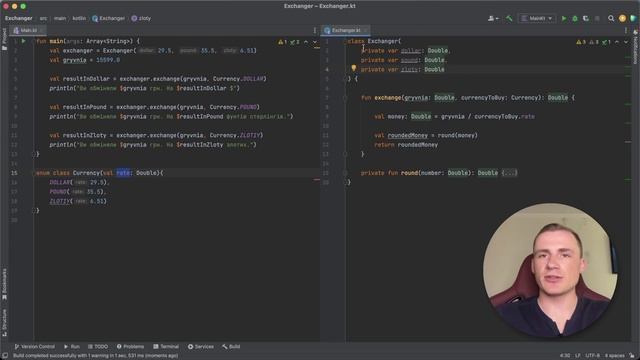Open the TODO tool window
This screenshot has height=360, width=640.
[98, 347]
